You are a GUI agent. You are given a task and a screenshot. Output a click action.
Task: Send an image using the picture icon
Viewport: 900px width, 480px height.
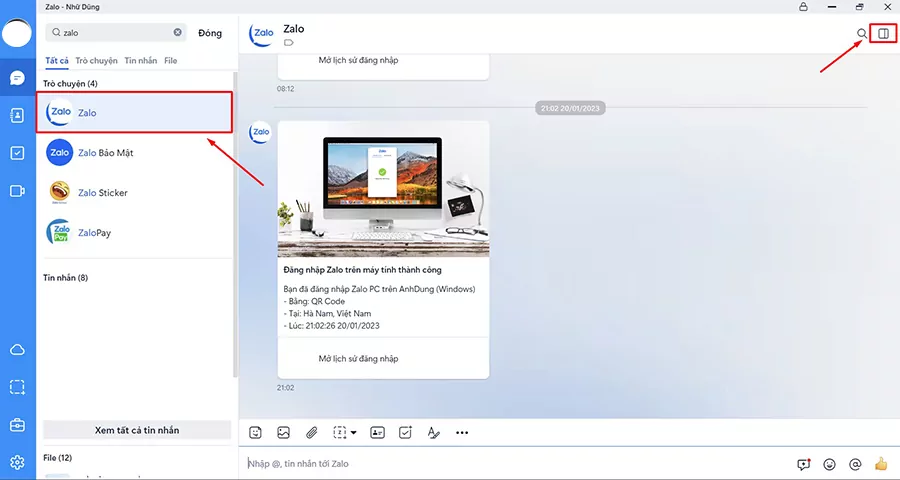pyautogui.click(x=284, y=433)
